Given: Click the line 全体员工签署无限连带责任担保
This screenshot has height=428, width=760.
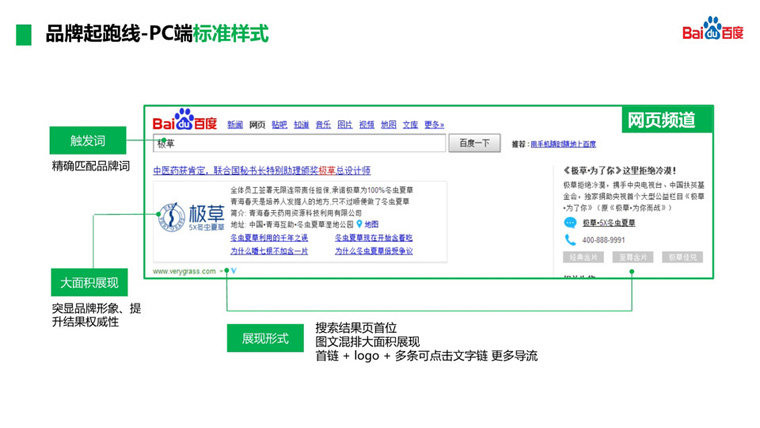Looking at the screenshot, I should click(321, 190).
